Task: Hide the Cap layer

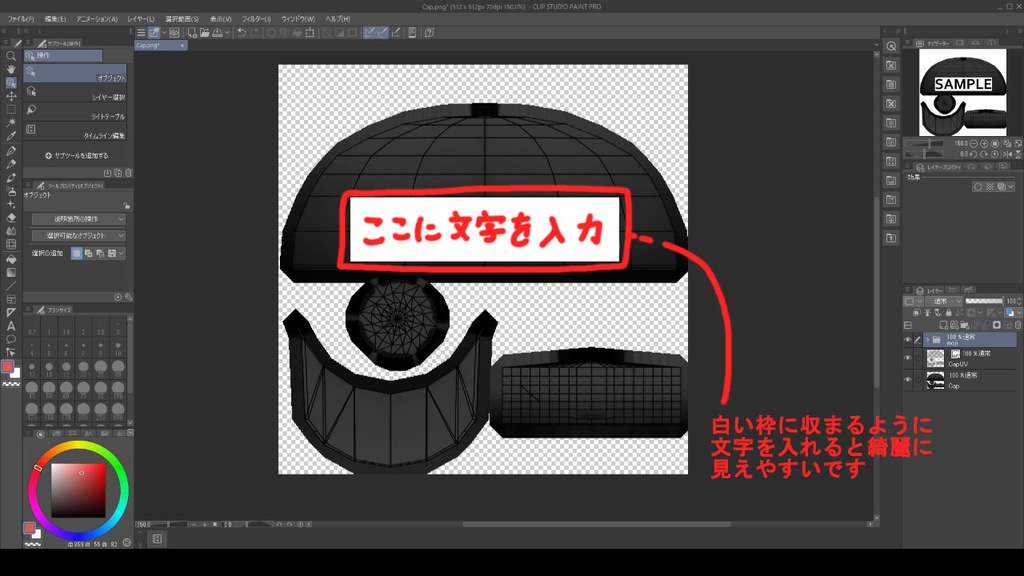Action: tap(908, 379)
